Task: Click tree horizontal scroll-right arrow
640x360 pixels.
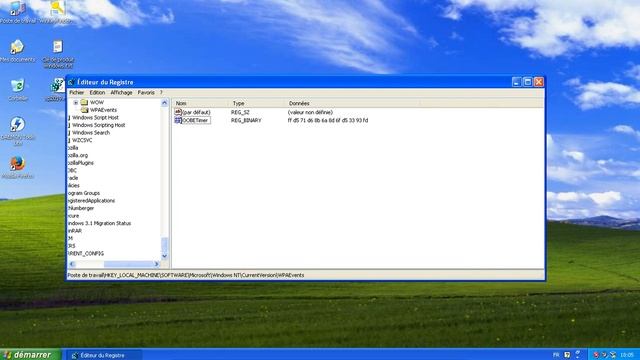Action: pyautogui.click(x=157, y=264)
